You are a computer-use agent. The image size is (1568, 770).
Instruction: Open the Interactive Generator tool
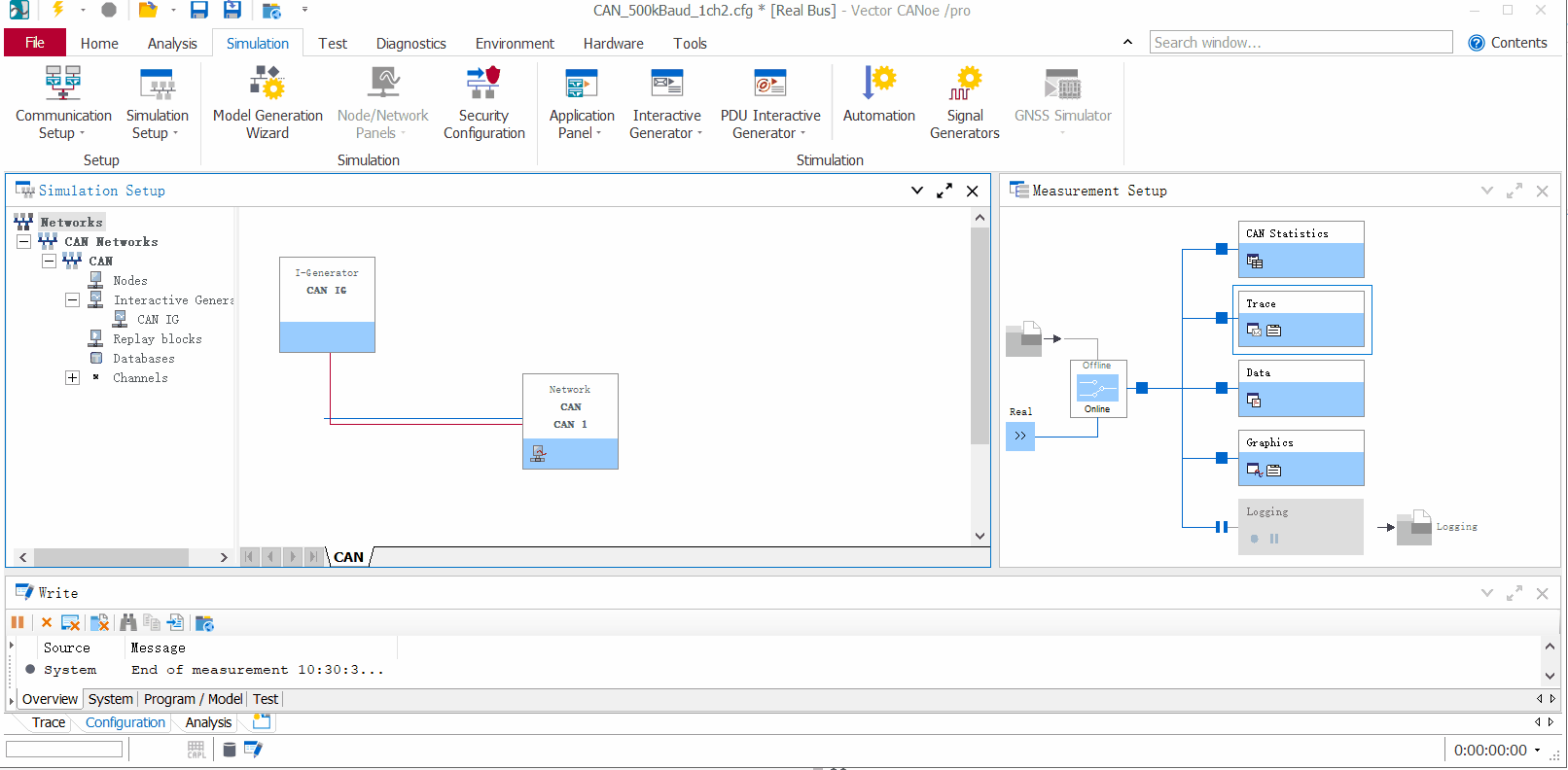(666, 103)
